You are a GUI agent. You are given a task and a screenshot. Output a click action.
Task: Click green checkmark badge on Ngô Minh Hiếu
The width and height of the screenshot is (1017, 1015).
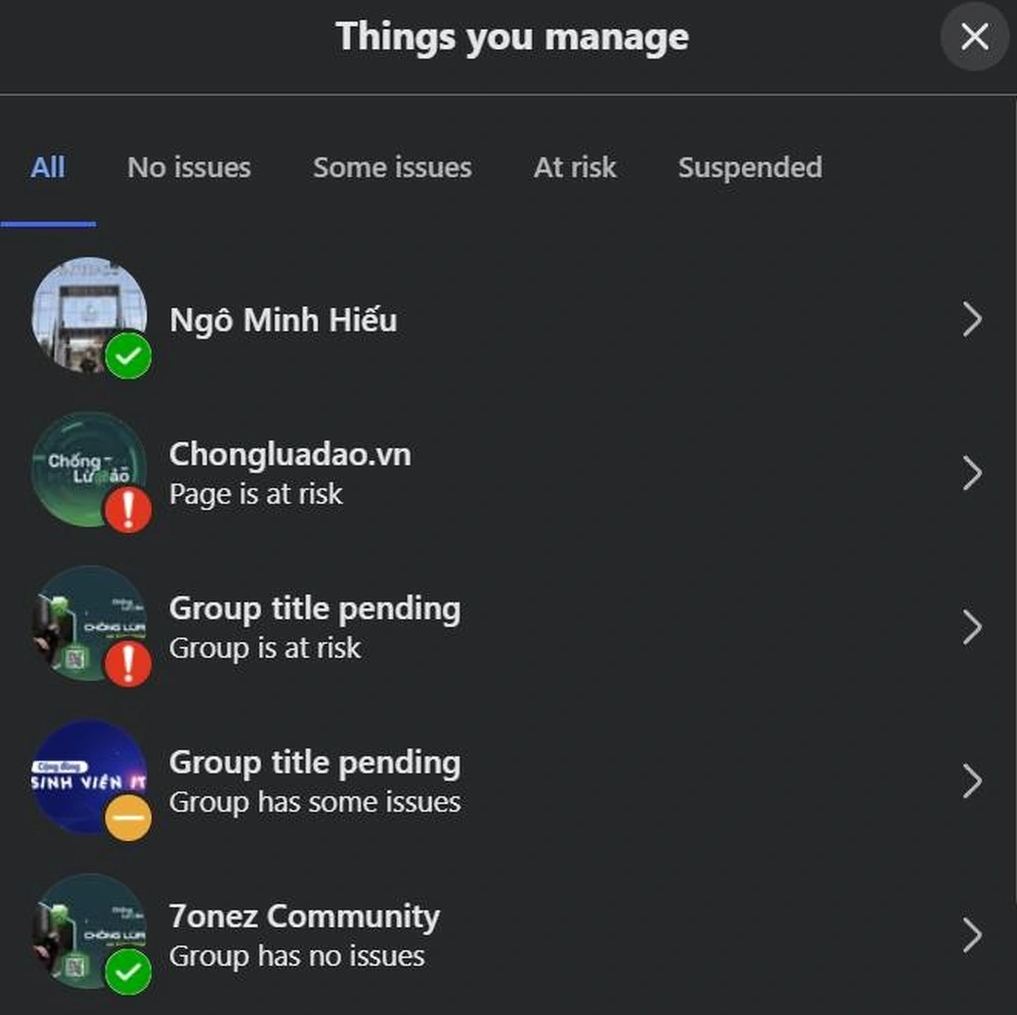(x=128, y=356)
